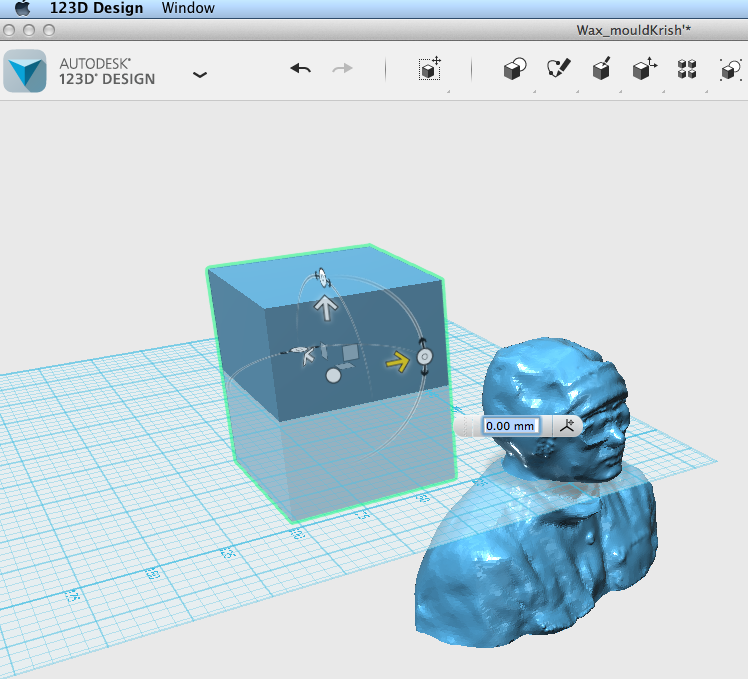Open the Window menu
Image resolution: width=748 pixels, height=679 pixels.
tap(188, 8)
